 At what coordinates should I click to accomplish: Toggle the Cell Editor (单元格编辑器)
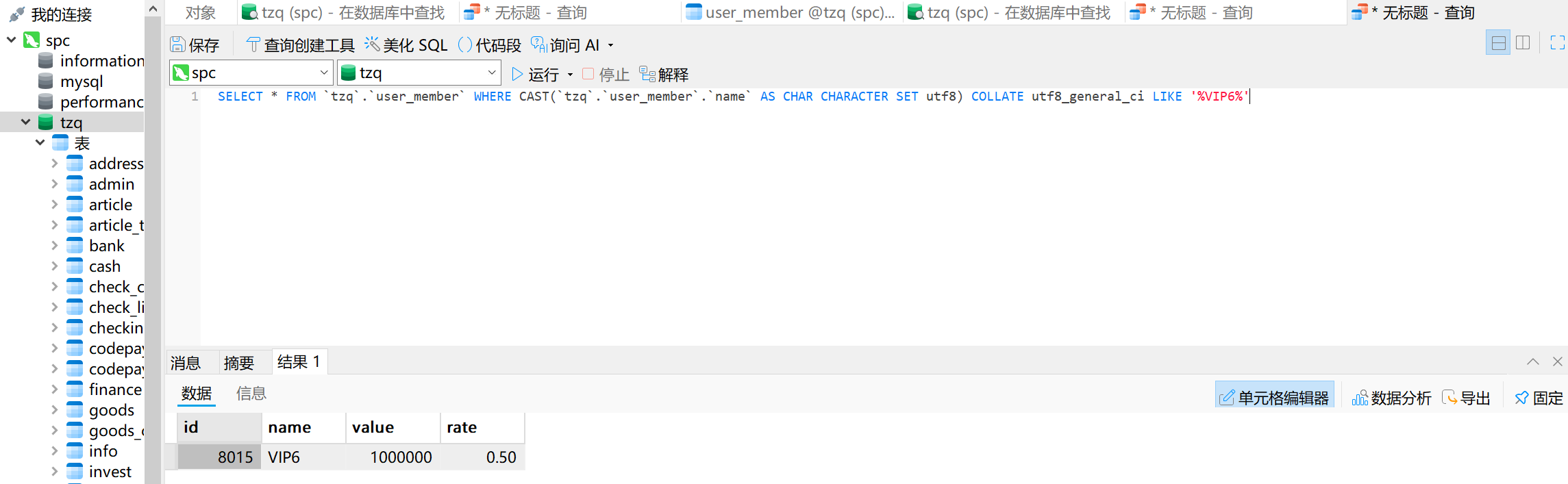click(x=1274, y=398)
